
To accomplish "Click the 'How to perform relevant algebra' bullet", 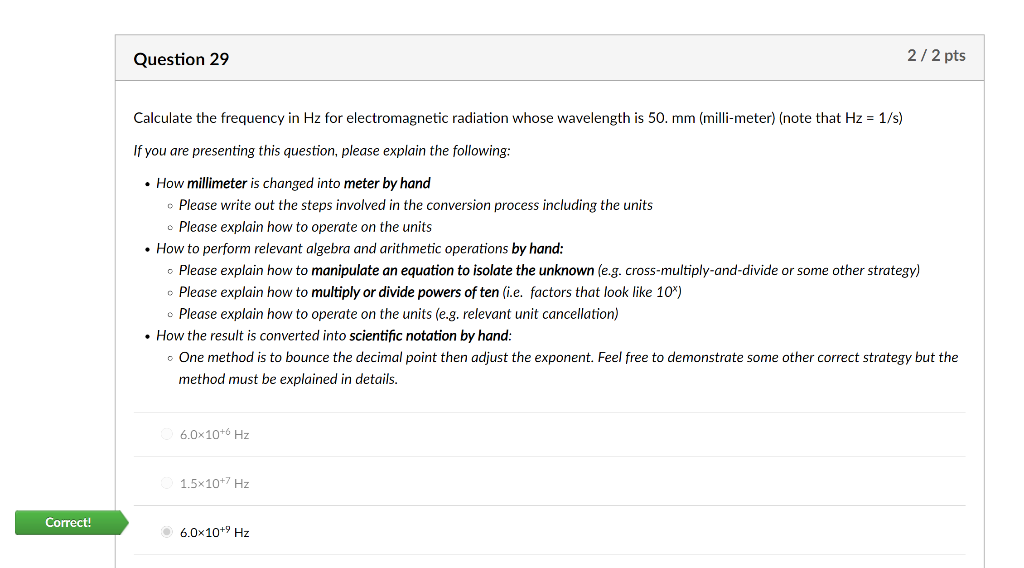I will 360,249.
